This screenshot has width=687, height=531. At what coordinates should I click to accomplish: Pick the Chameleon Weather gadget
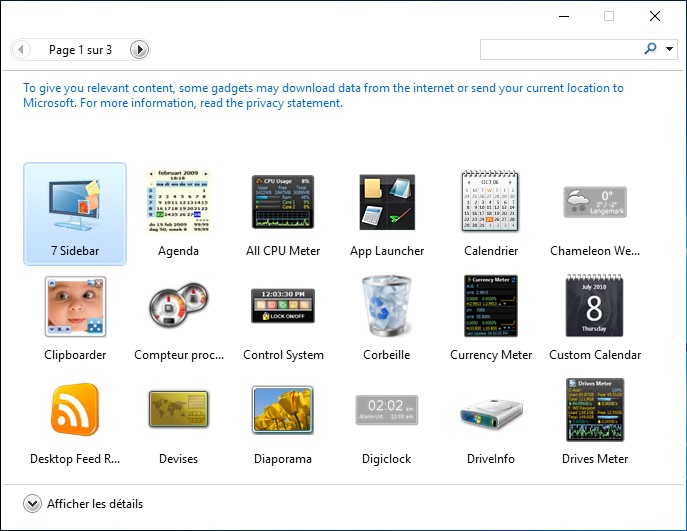tap(595, 203)
